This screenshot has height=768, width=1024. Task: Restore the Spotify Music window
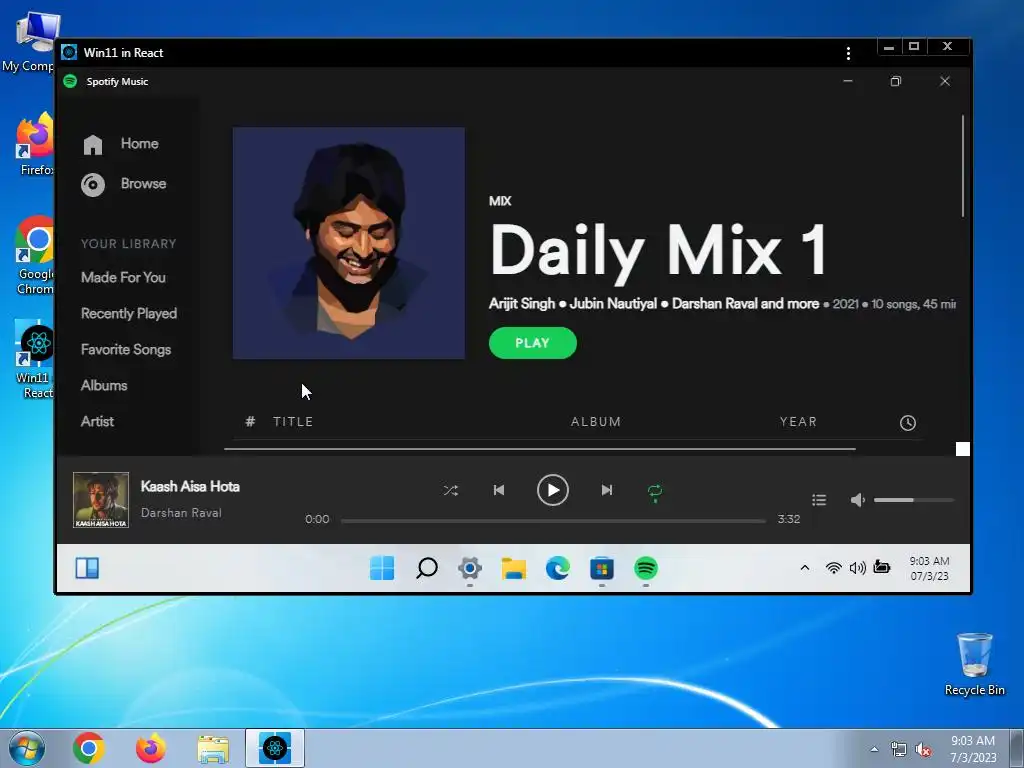click(895, 81)
